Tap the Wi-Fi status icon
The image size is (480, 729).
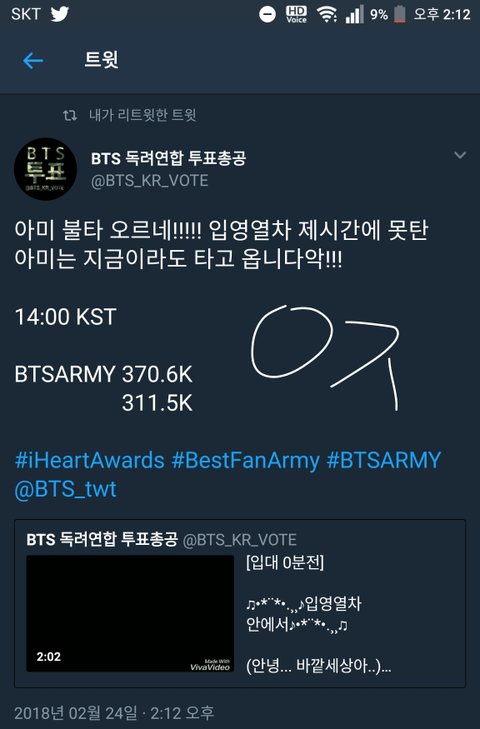click(327, 14)
